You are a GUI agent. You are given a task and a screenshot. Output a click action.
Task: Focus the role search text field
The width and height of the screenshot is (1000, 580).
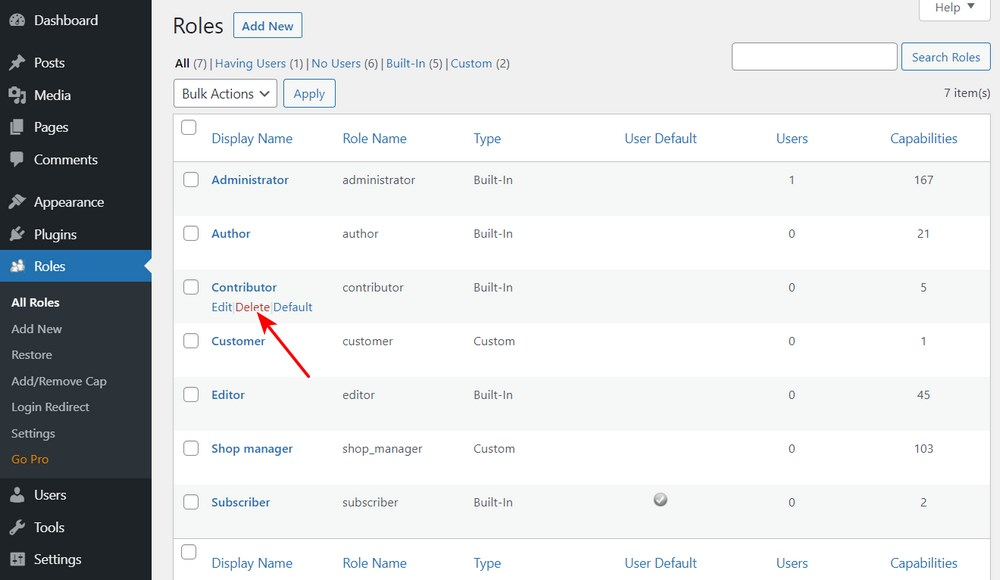(x=814, y=57)
